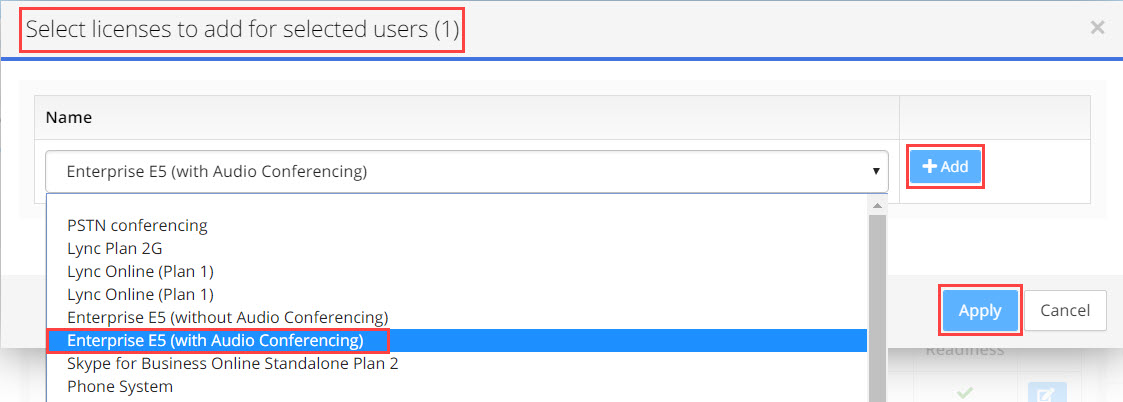Screen dimensions: 1123x402
Task: Choose Lync Plan 2G option
Action: pyautogui.click(x=115, y=249)
